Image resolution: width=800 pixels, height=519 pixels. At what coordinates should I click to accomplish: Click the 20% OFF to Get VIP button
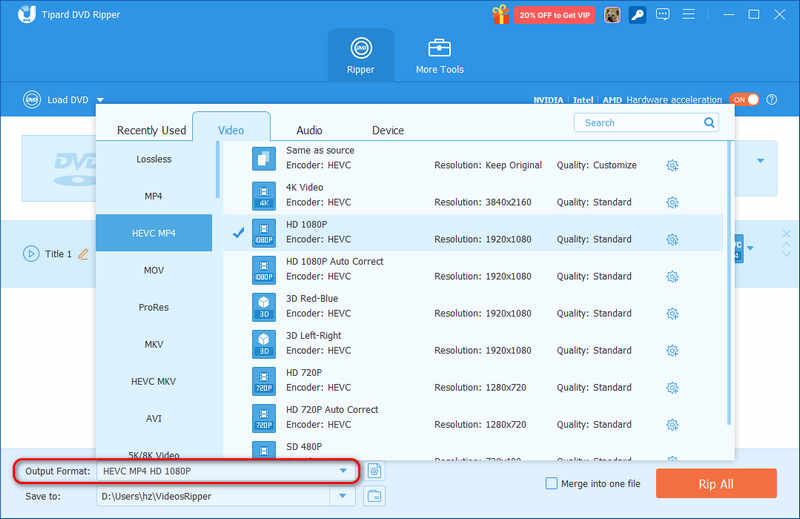pos(554,15)
